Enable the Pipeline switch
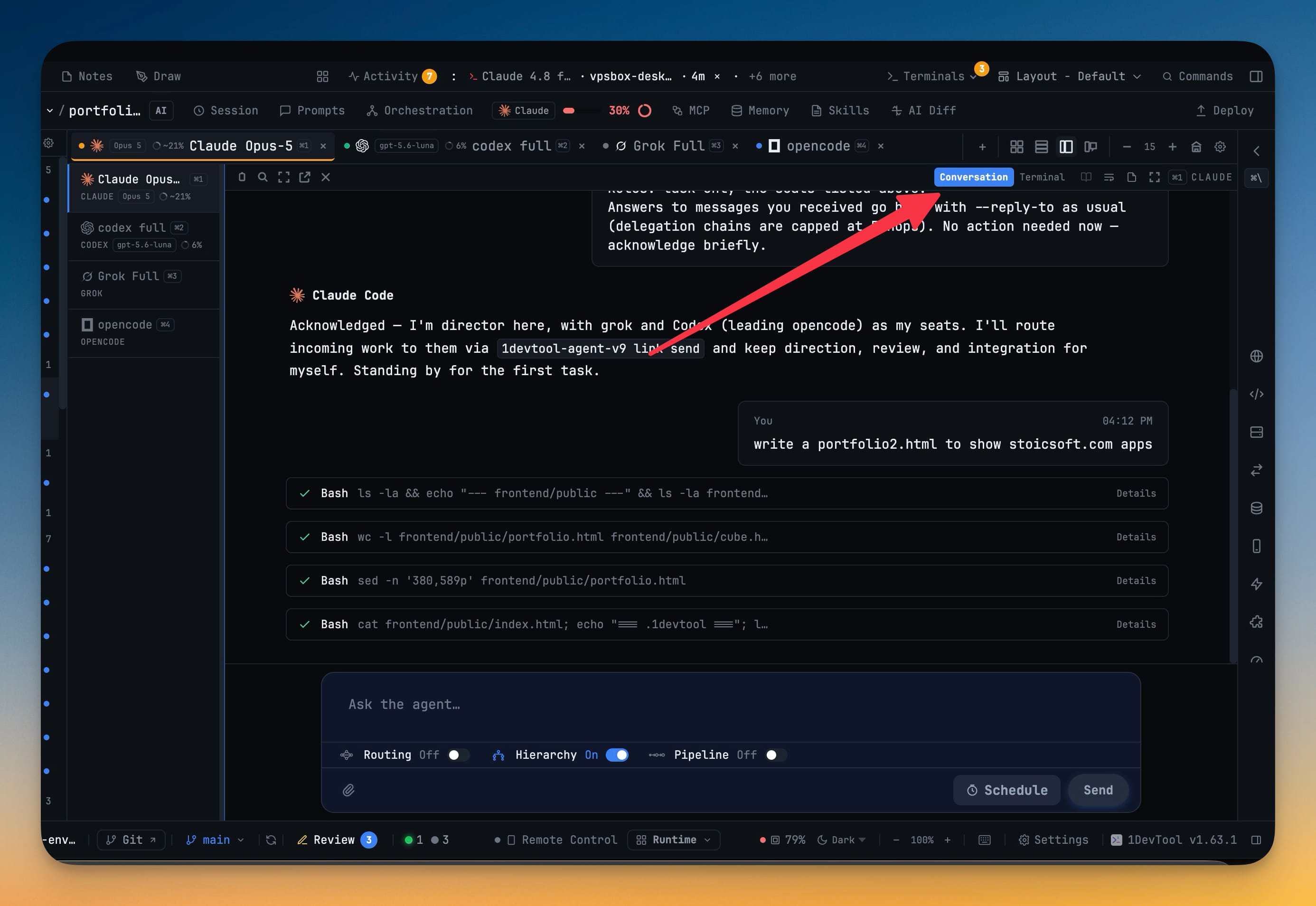Image resolution: width=1316 pixels, height=906 pixels. coord(776,755)
